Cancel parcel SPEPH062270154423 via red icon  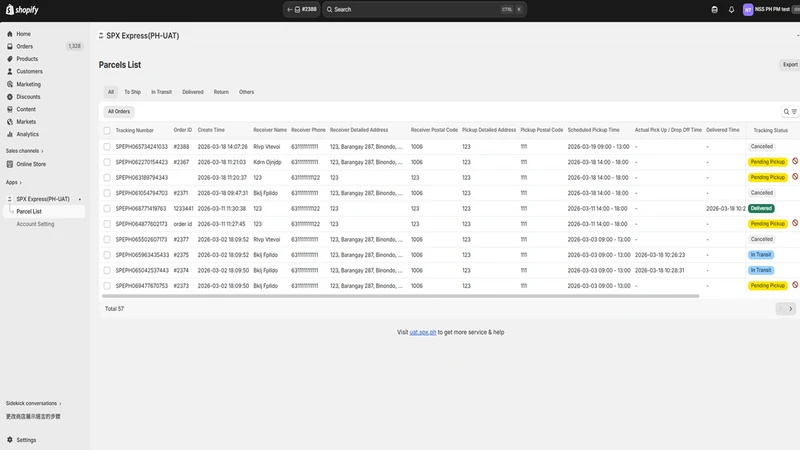click(x=795, y=161)
